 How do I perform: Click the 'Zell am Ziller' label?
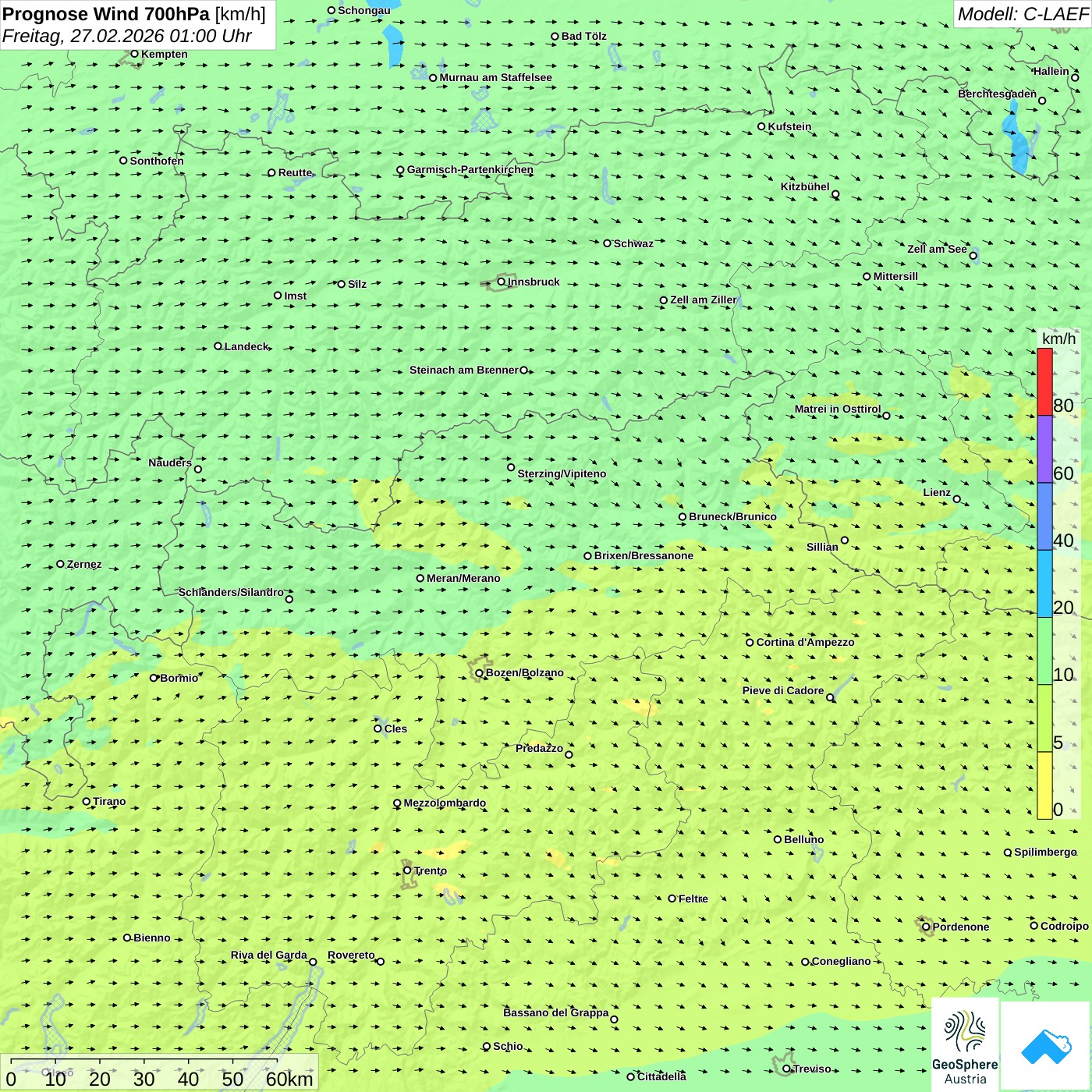pyautogui.click(x=703, y=300)
